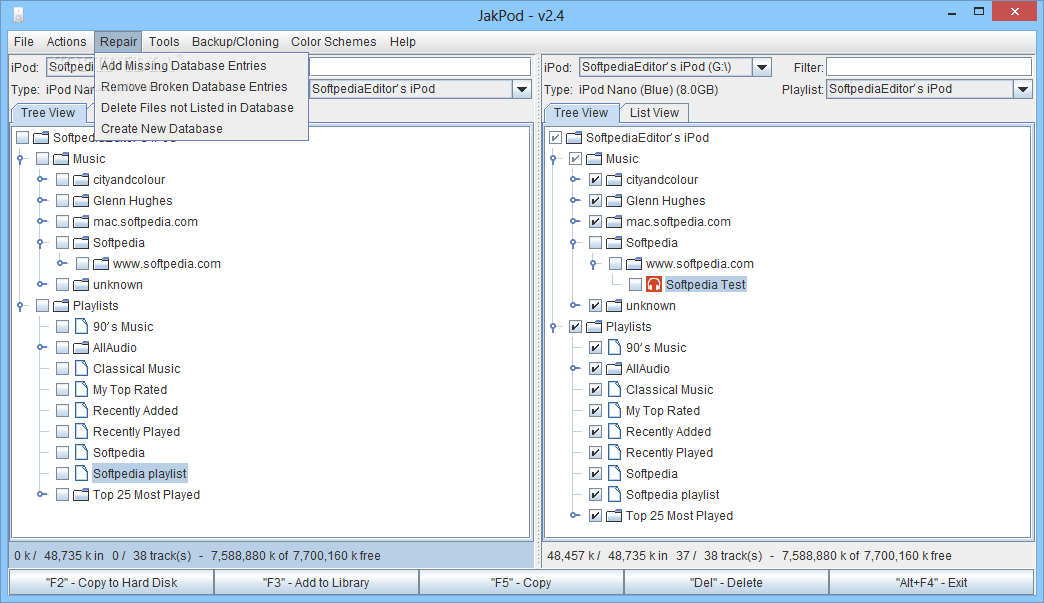Image resolution: width=1044 pixels, height=603 pixels.
Task: Click folder icon of cityandcolour in left tree
Action: 81,180
